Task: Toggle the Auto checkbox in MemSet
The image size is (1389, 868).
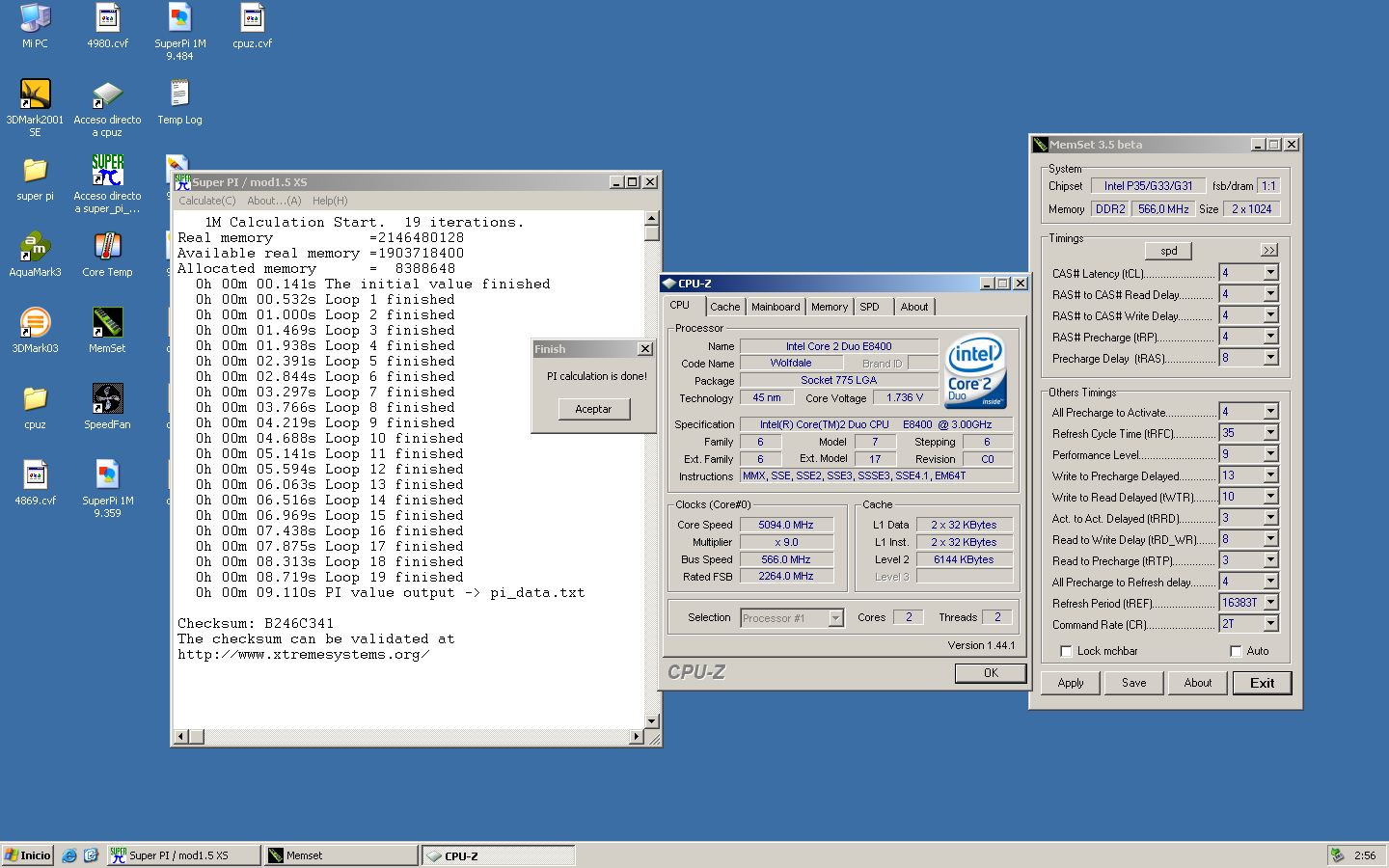Action: click(1236, 651)
